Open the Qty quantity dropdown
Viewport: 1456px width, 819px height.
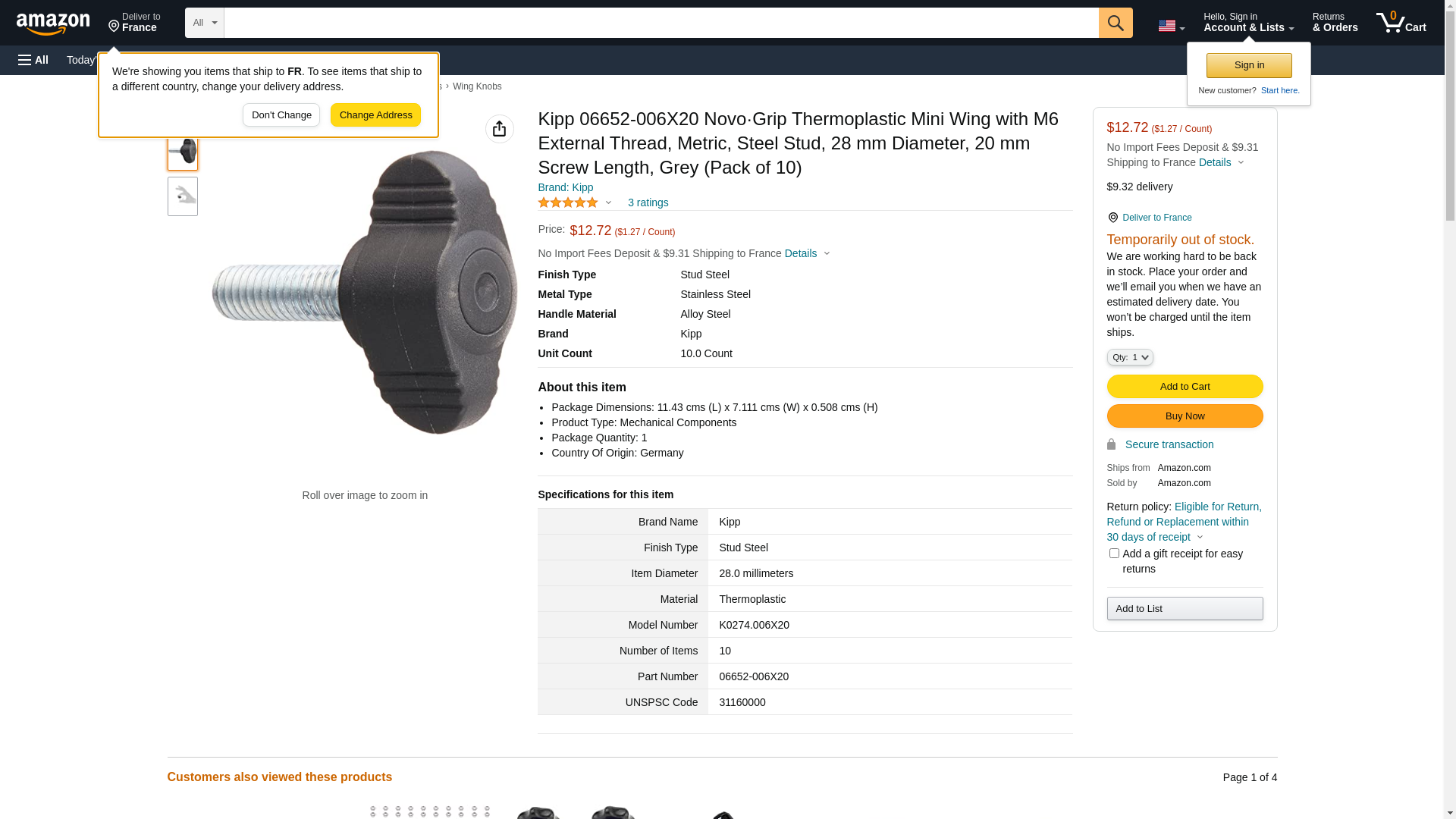click(x=1129, y=357)
